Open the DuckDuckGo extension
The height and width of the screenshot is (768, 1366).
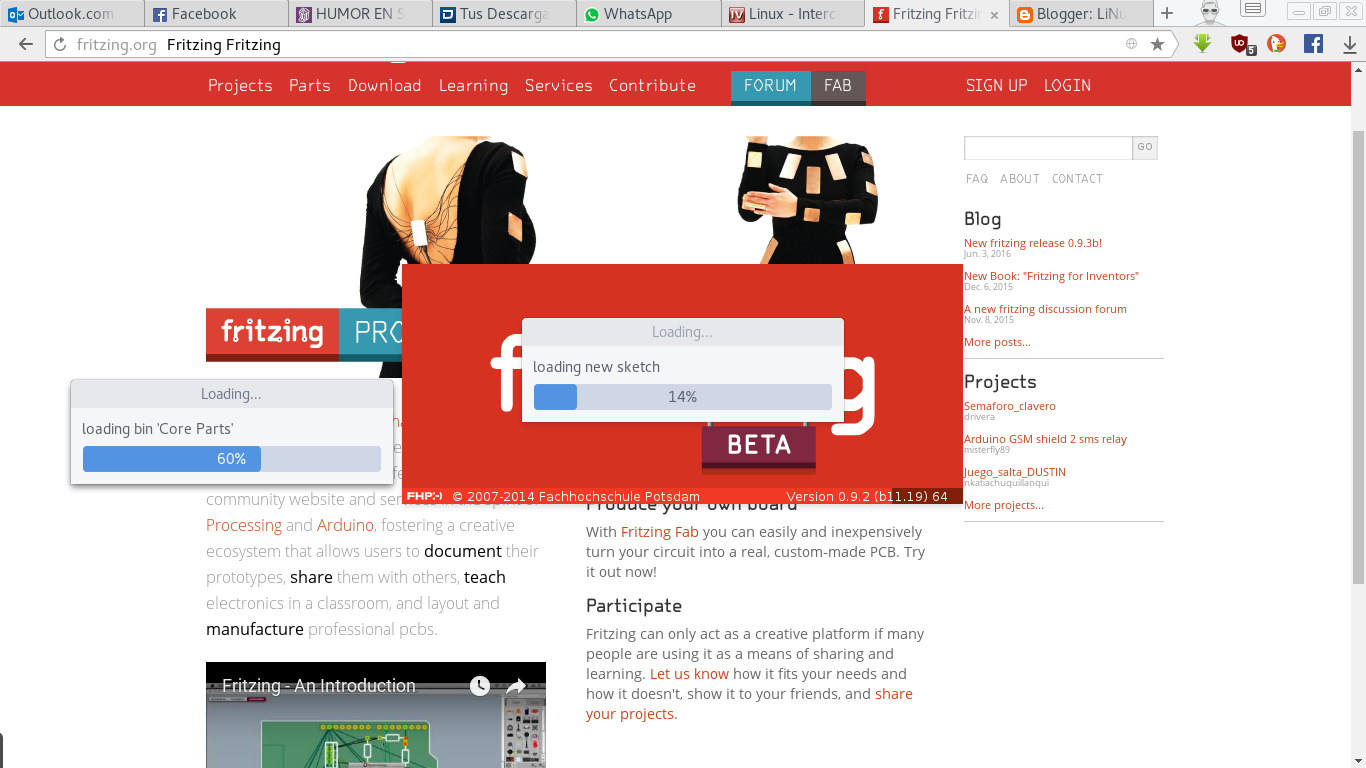point(1276,44)
